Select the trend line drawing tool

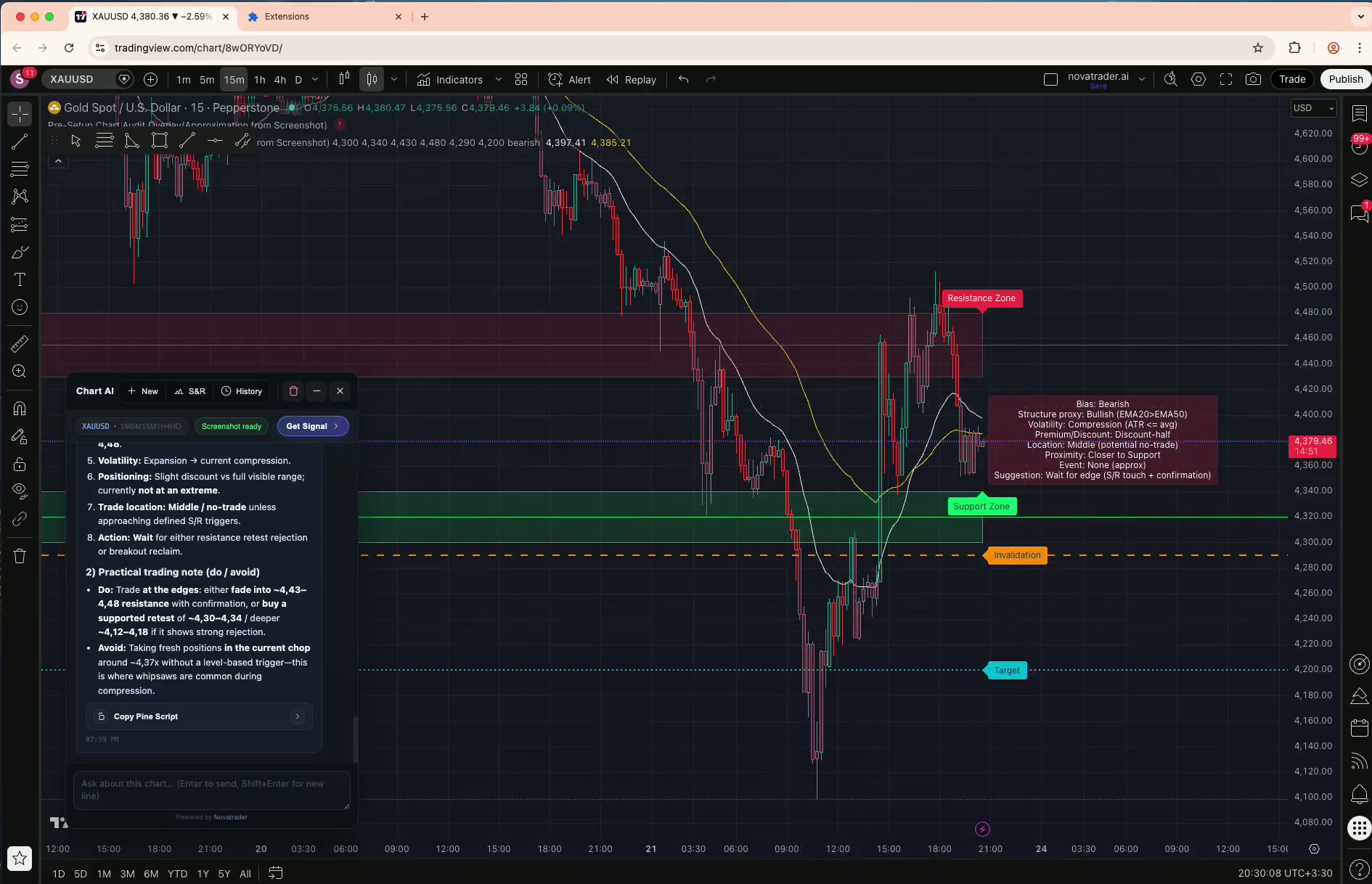pyautogui.click(x=20, y=142)
